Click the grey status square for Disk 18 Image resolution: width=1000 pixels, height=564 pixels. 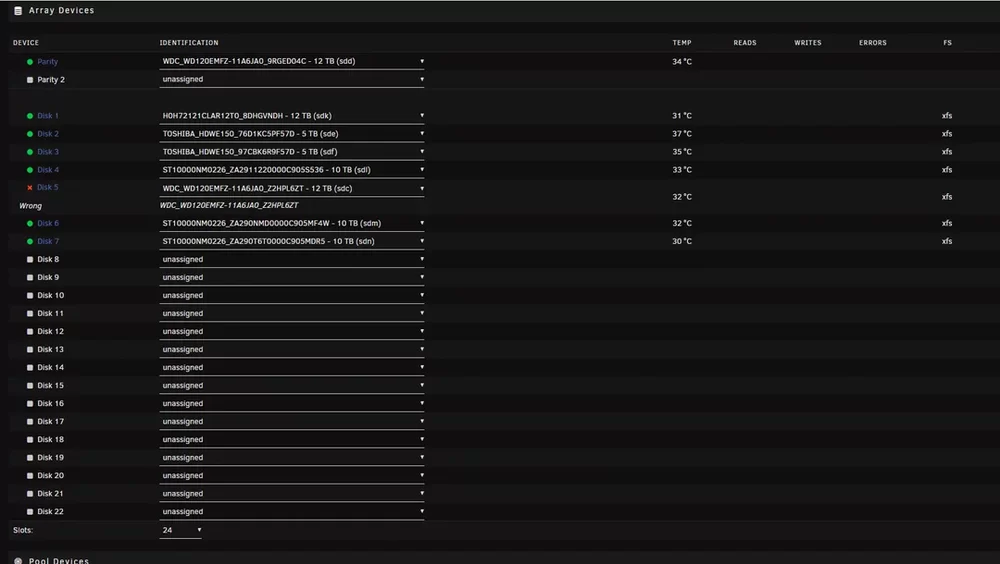[x=30, y=440]
